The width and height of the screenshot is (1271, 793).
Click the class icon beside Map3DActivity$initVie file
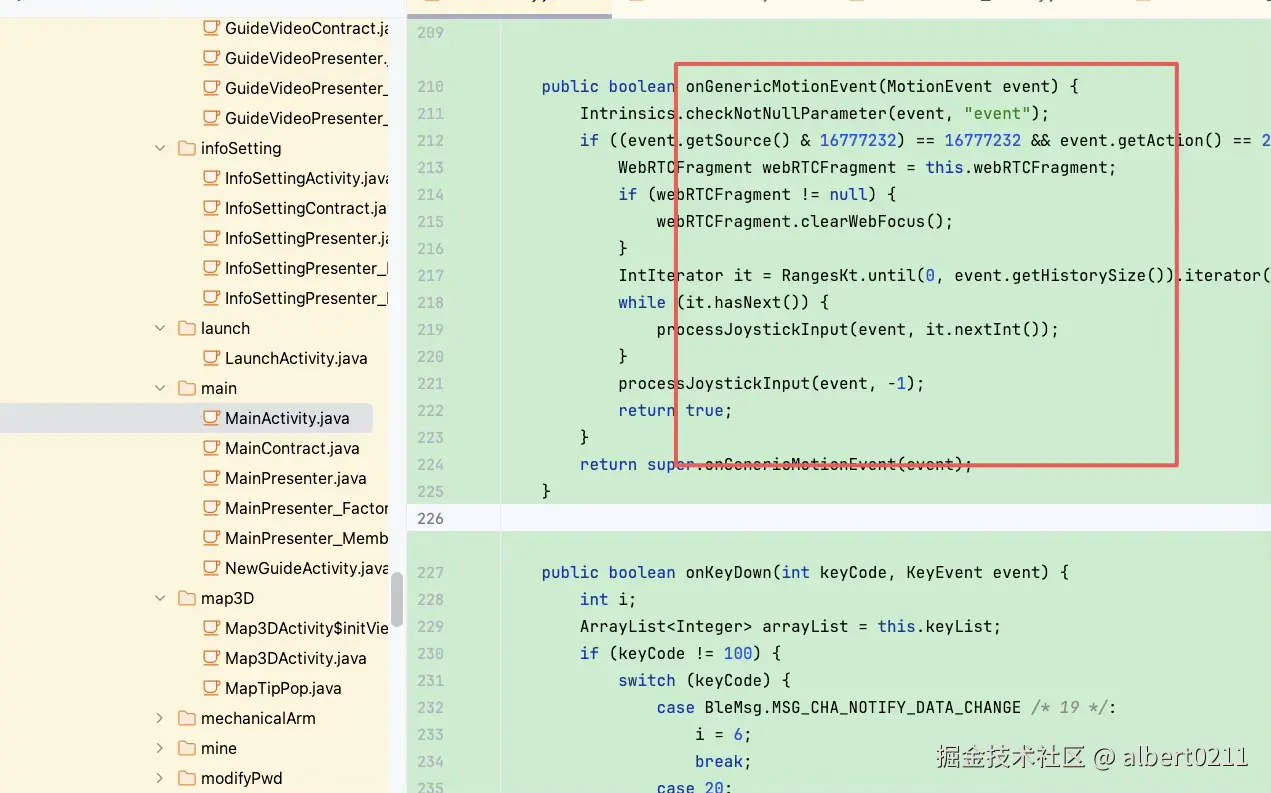tap(211, 628)
